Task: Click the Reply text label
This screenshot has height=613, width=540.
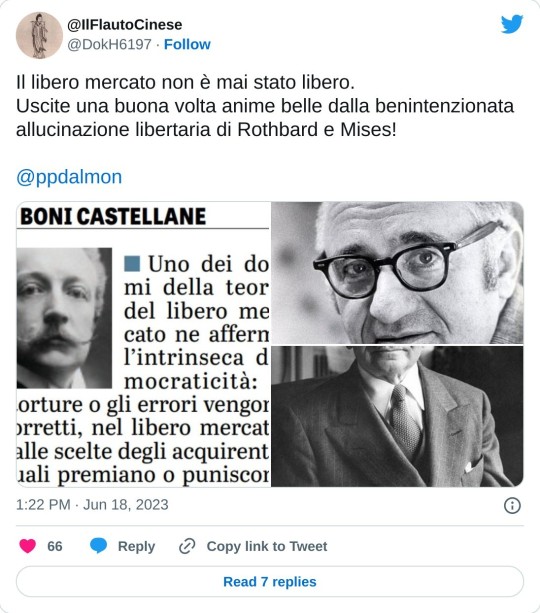Action: point(136,546)
